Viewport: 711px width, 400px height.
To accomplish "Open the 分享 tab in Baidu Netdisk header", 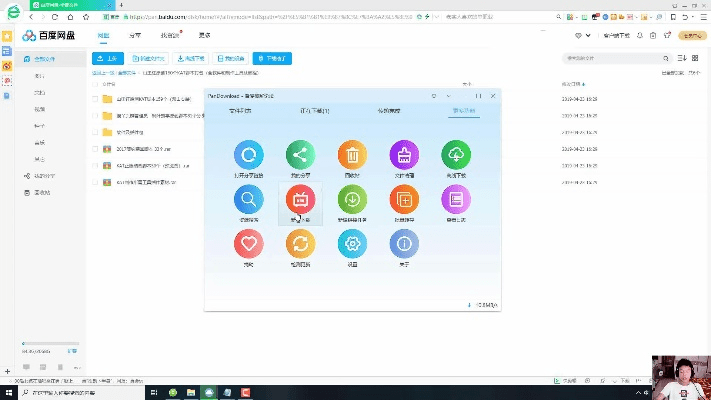I will tap(135, 35).
